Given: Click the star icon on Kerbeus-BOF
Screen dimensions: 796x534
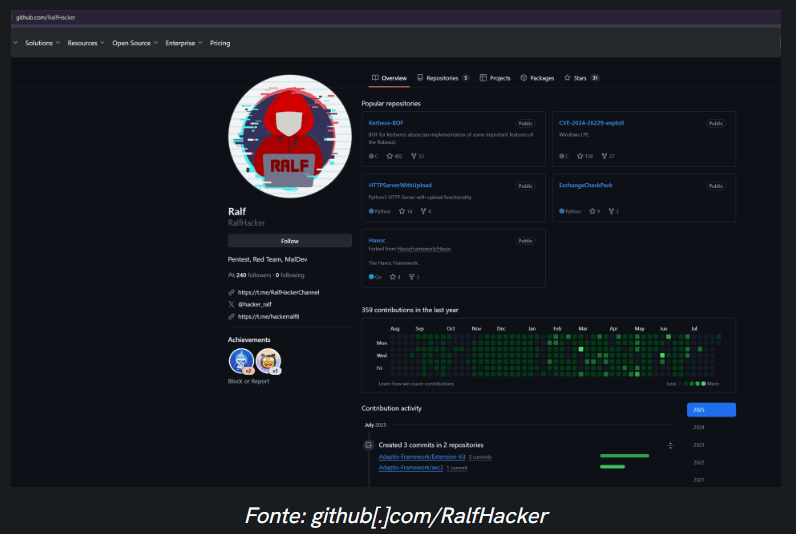Looking at the screenshot, I should (391, 156).
